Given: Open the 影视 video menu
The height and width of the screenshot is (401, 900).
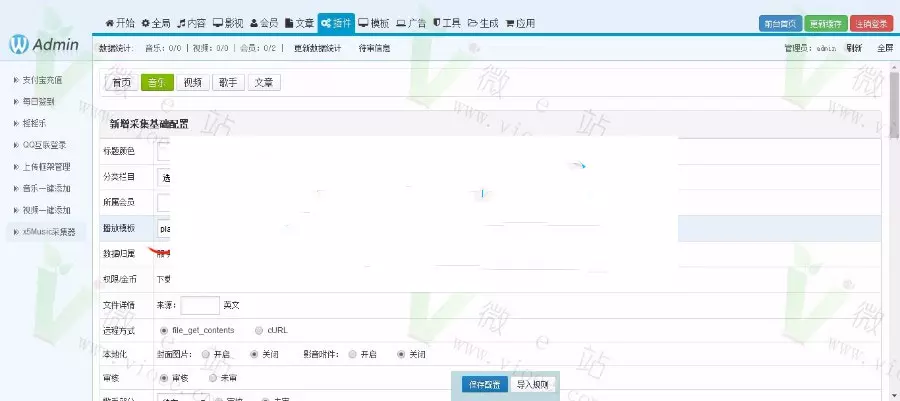Looking at the screenshot, I should pos(228,22).
